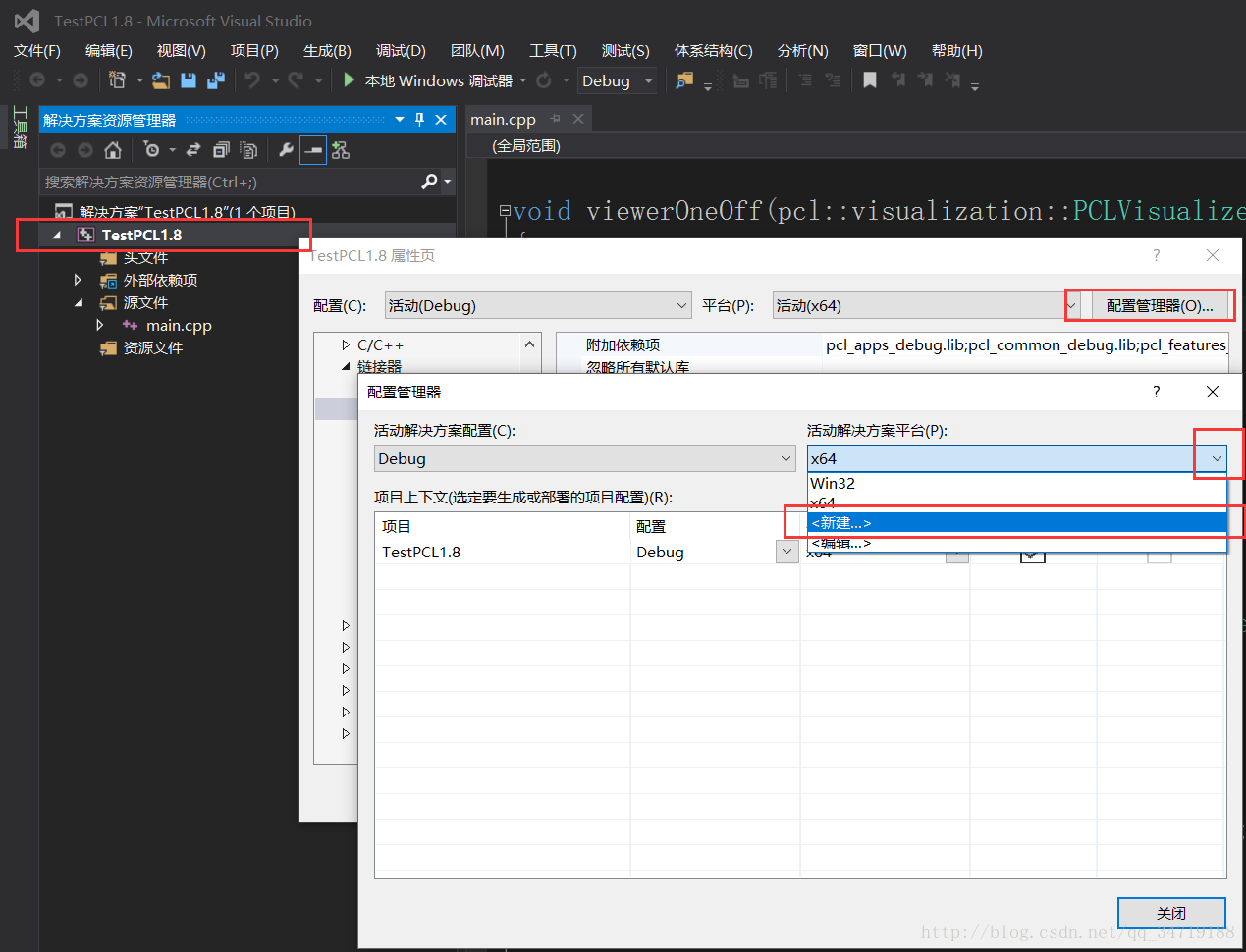Select <编辑...> in platform list
This screenshot has height=952, width=1246.
click(1017, 543)
